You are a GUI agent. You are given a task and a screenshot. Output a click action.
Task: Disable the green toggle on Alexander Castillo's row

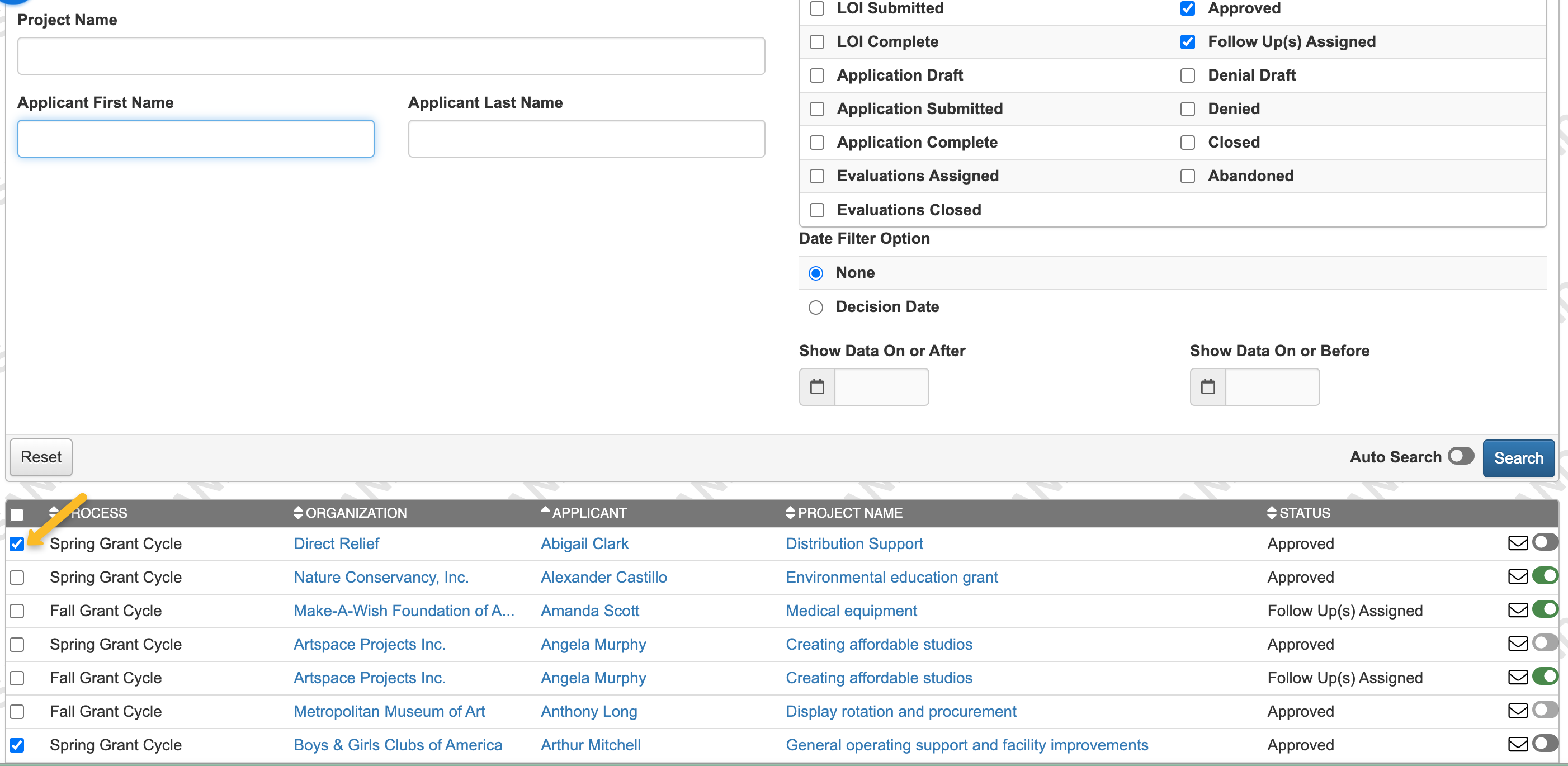1547,576
